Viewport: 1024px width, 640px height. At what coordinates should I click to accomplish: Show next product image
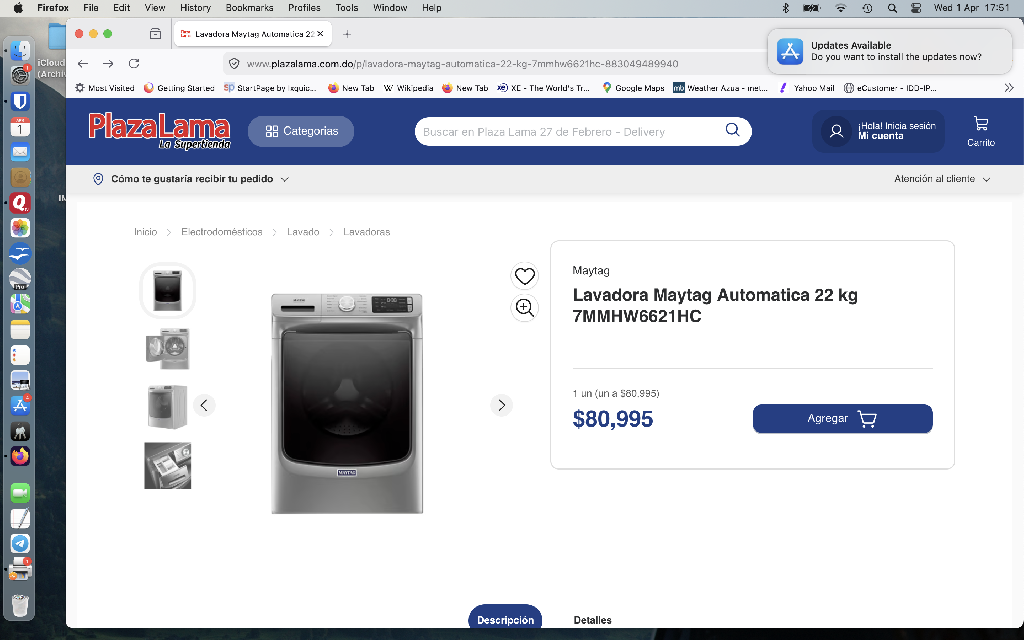(502, 406)
